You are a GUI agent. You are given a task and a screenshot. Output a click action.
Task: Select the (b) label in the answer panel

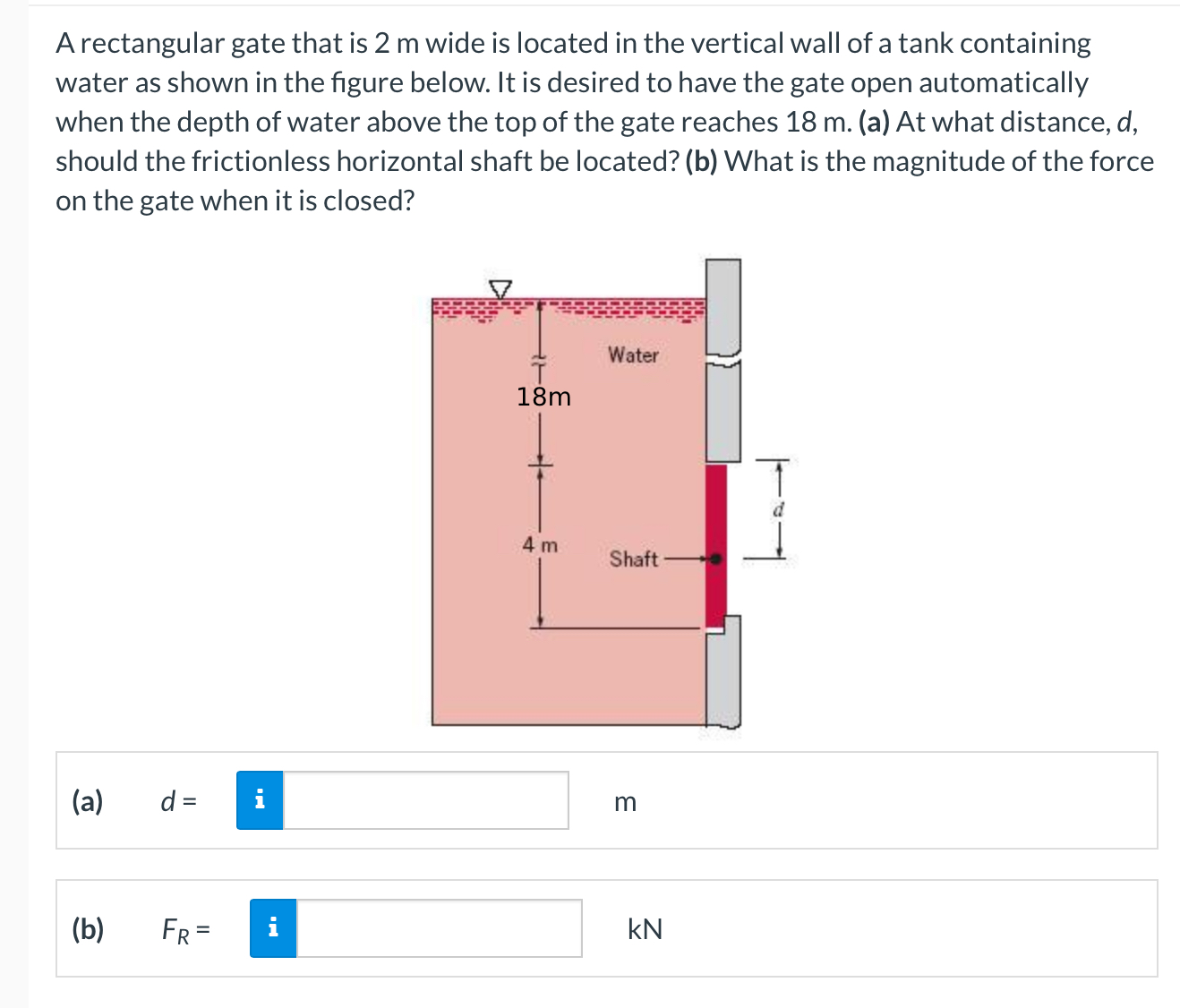pos(88,928)
